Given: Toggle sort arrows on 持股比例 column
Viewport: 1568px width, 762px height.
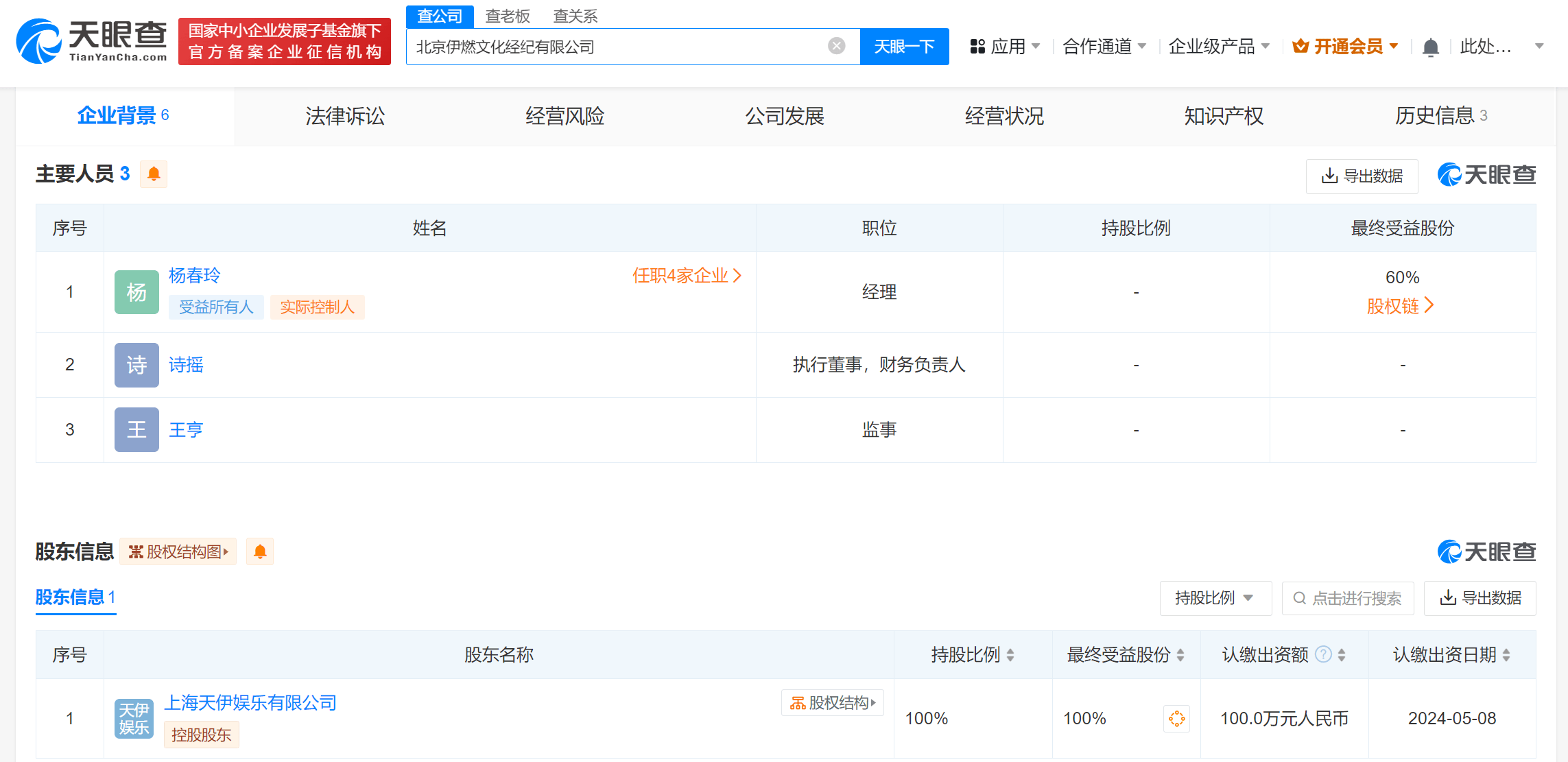Looking at the screenshot, I should pos(1010,654).
